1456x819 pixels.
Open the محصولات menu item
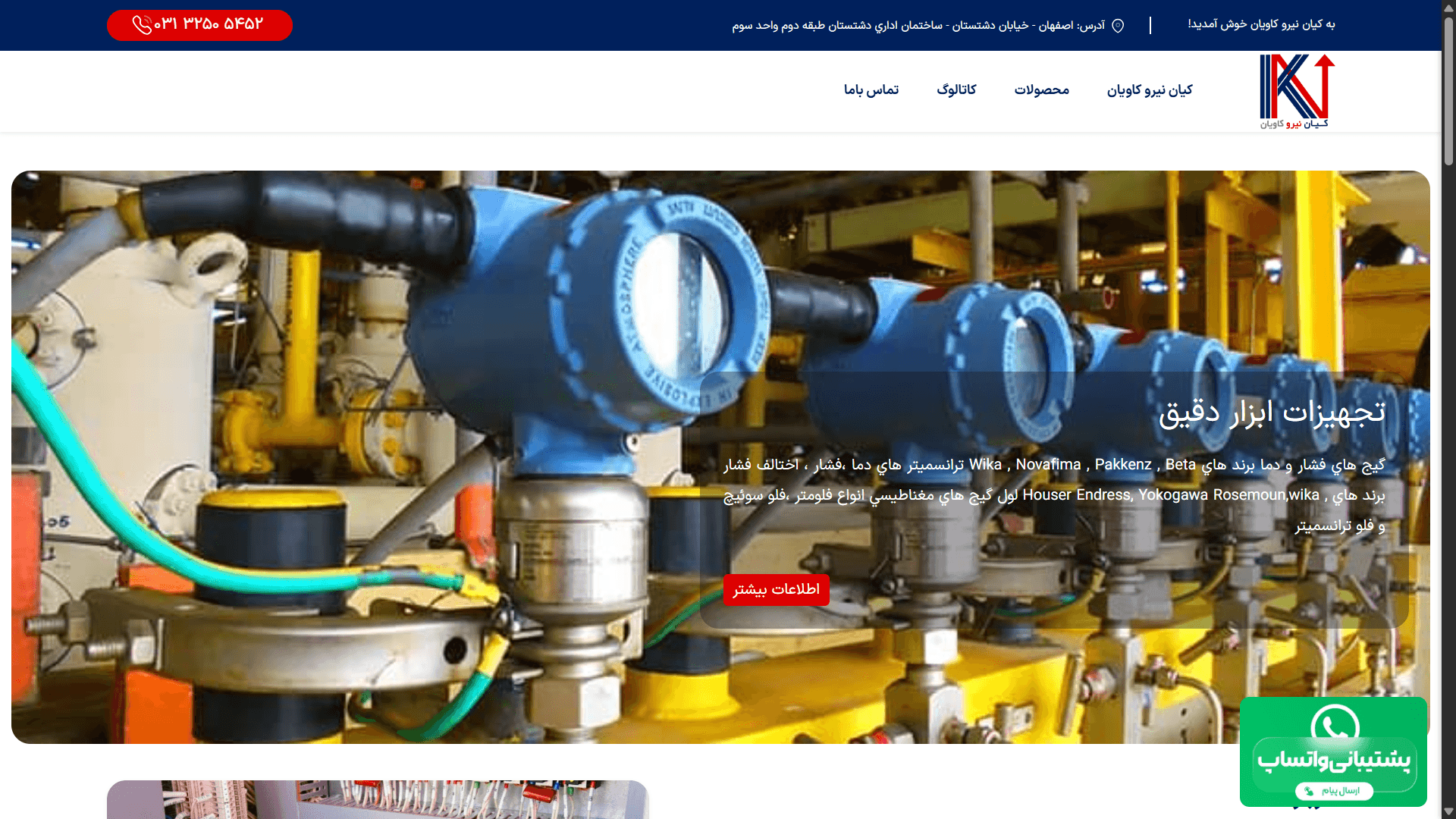point(1042,90)
